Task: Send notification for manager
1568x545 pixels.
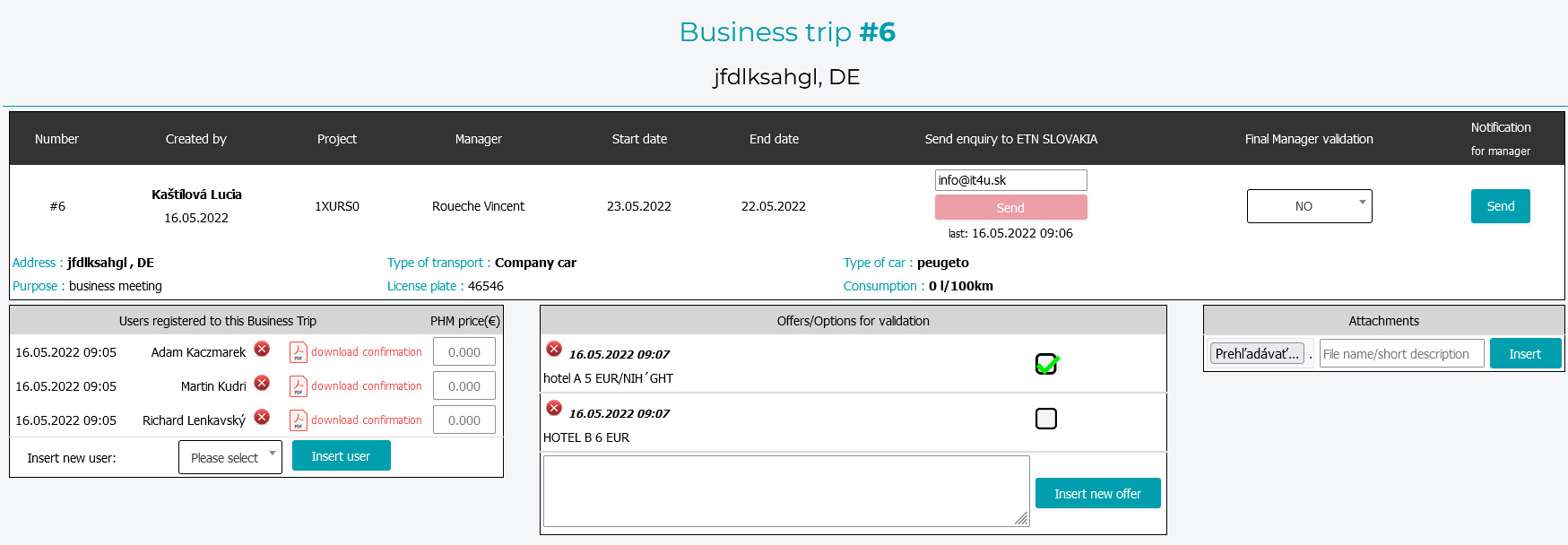Action: [x=1500, y=206]
